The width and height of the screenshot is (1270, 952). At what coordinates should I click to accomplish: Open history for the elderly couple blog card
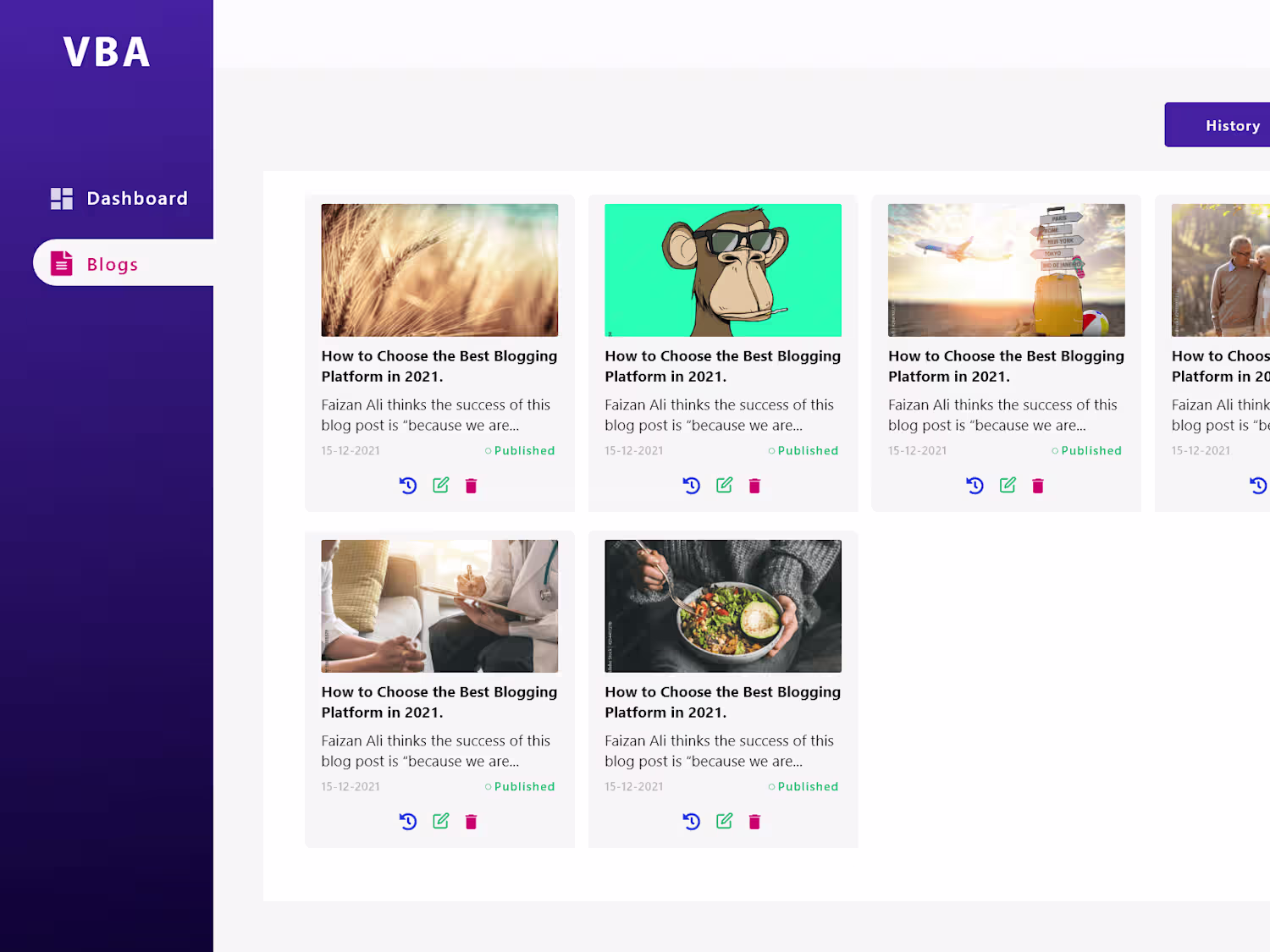click(x=1259, y=486)
